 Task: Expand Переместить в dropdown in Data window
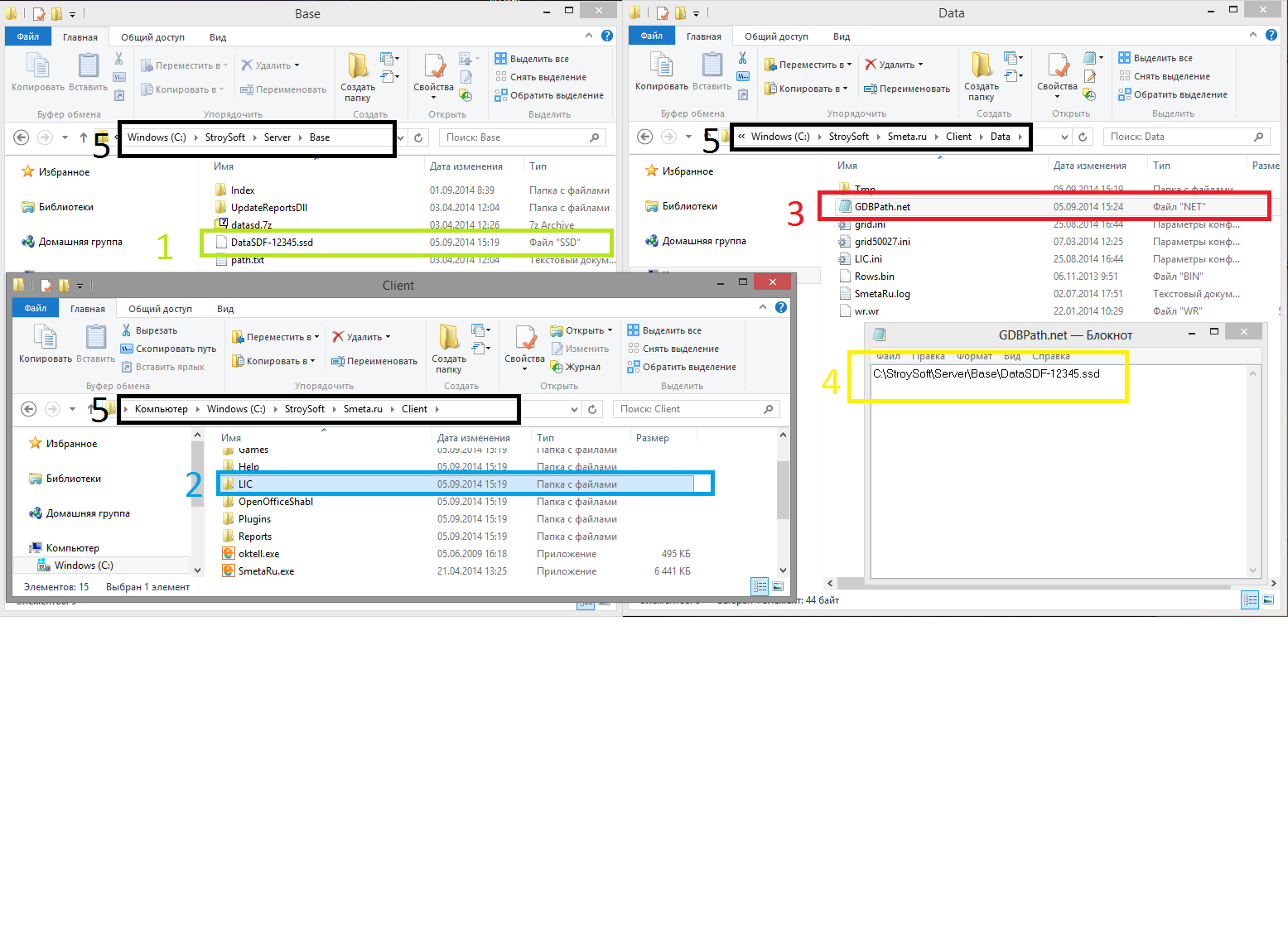(x=849, y=65)
